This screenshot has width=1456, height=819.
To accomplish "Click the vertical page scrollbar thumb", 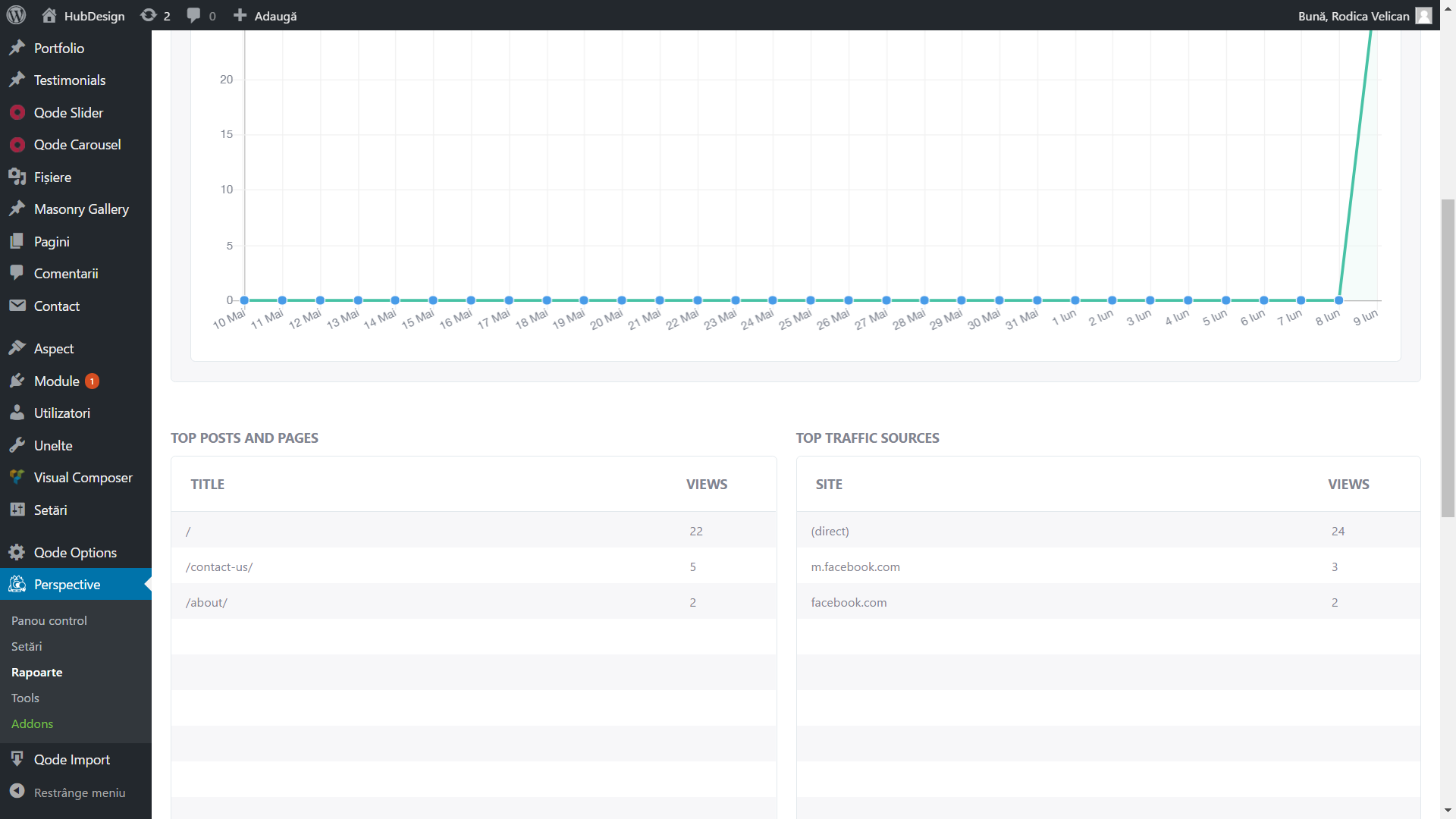I will (1448, 358).
